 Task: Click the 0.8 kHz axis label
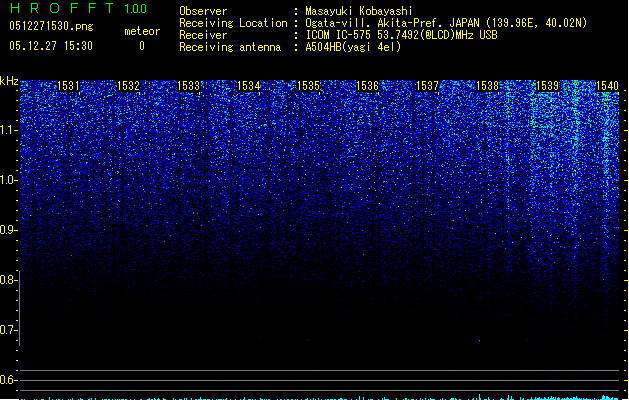[x=9, y=280]
